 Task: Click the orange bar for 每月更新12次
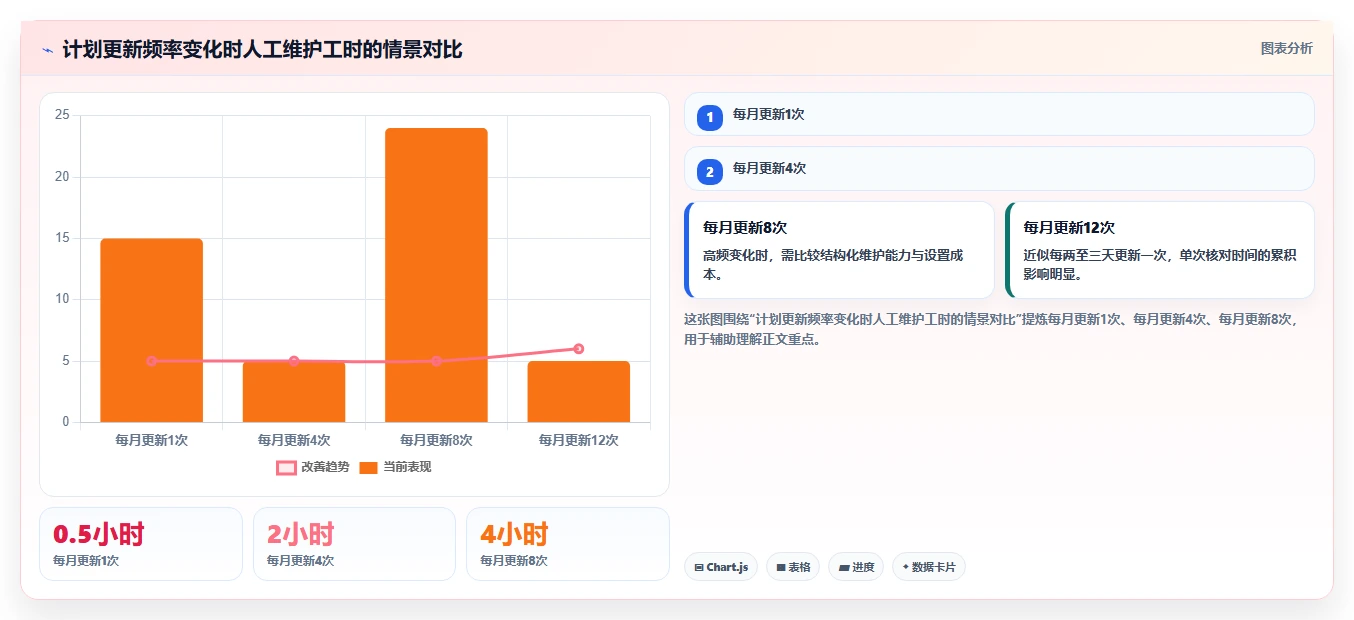pos(579,391)
